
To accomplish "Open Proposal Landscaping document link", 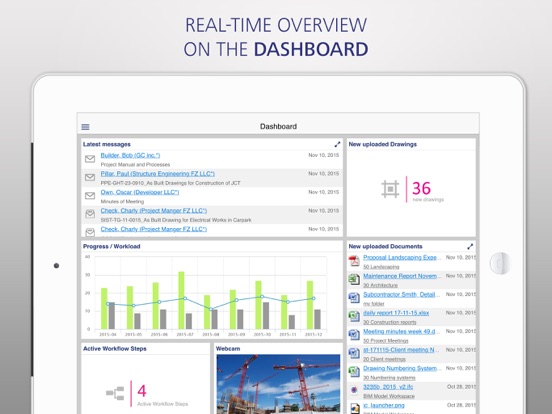I will point(402,258).
